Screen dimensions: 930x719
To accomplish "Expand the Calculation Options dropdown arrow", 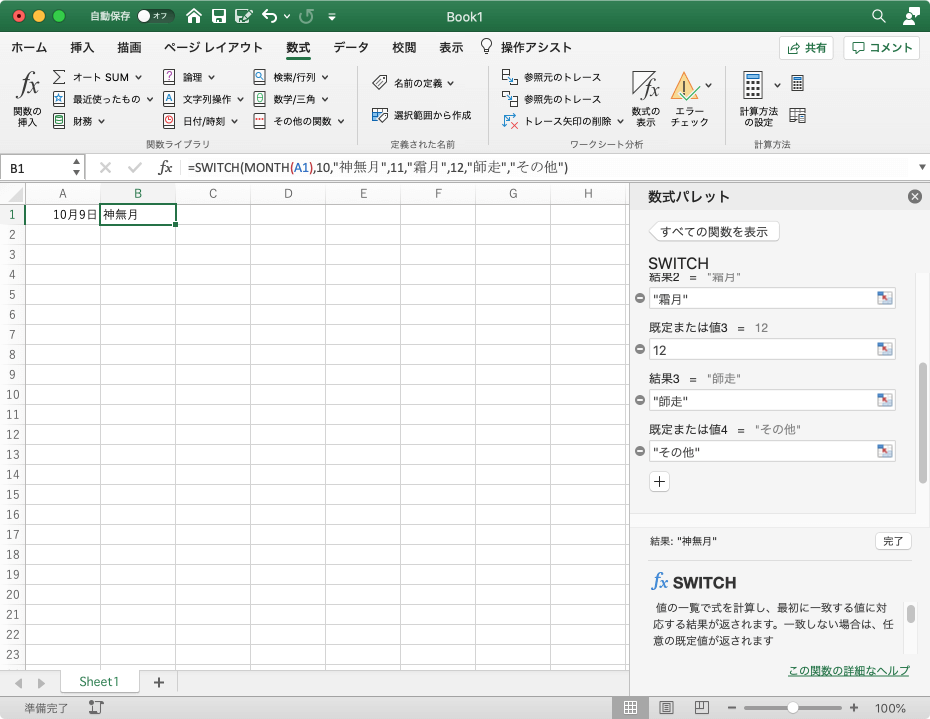I will coord(778,85).
